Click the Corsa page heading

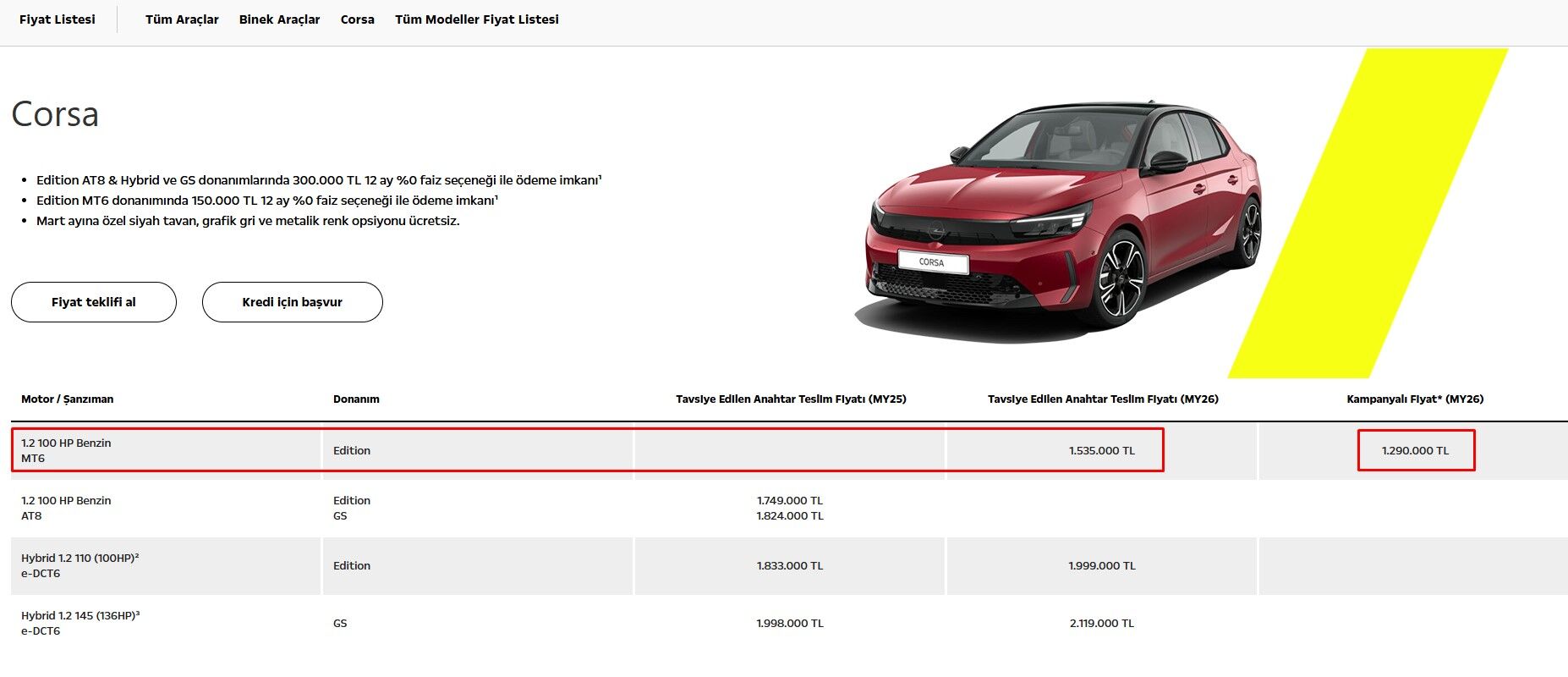point(55,114)
